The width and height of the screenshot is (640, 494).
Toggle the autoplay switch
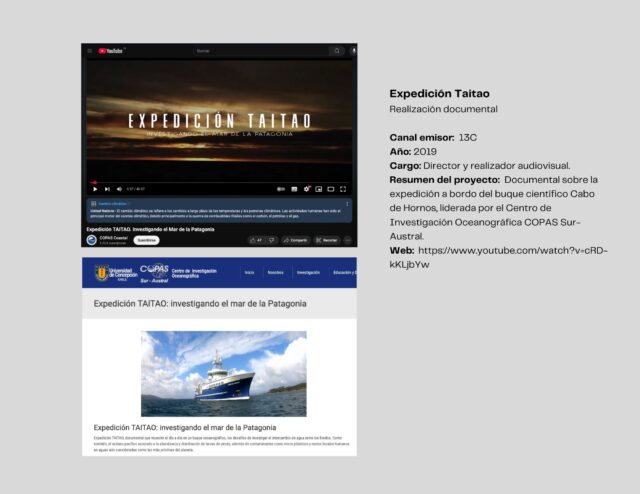click(x=281, y=189)
